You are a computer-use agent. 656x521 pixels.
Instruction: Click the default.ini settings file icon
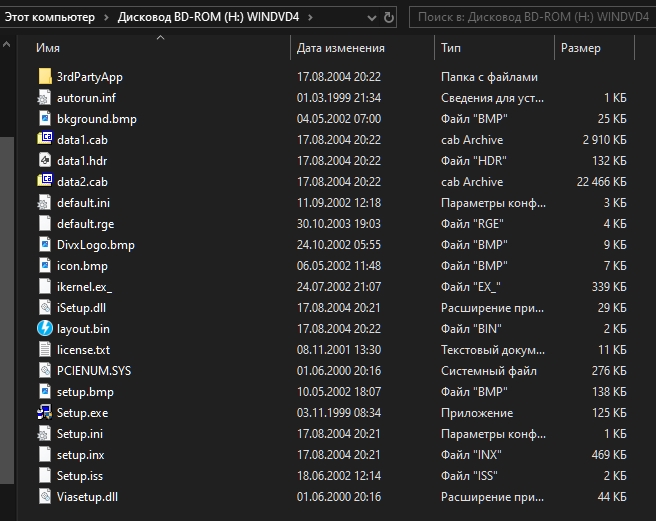coord(45,203)
